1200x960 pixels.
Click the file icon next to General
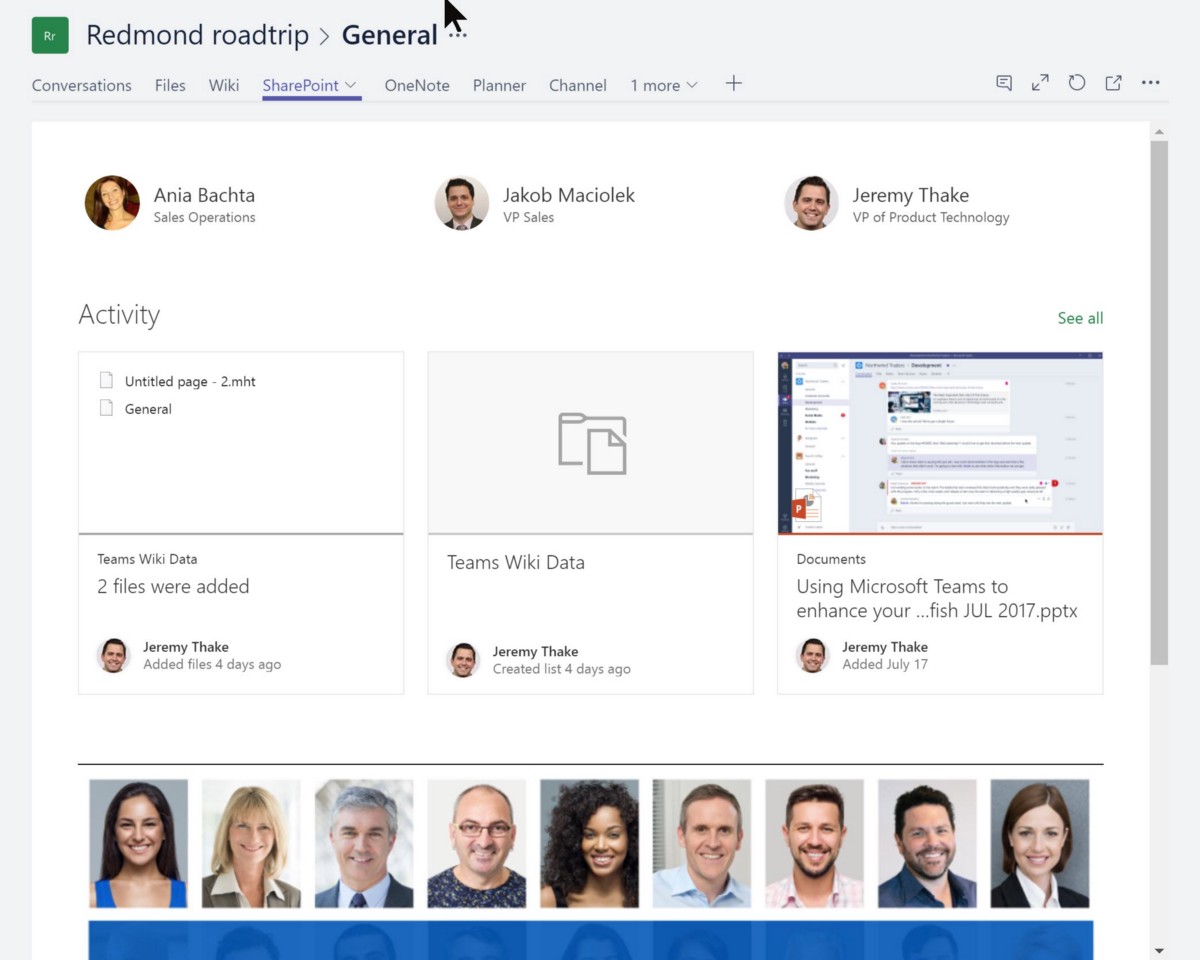106,408
